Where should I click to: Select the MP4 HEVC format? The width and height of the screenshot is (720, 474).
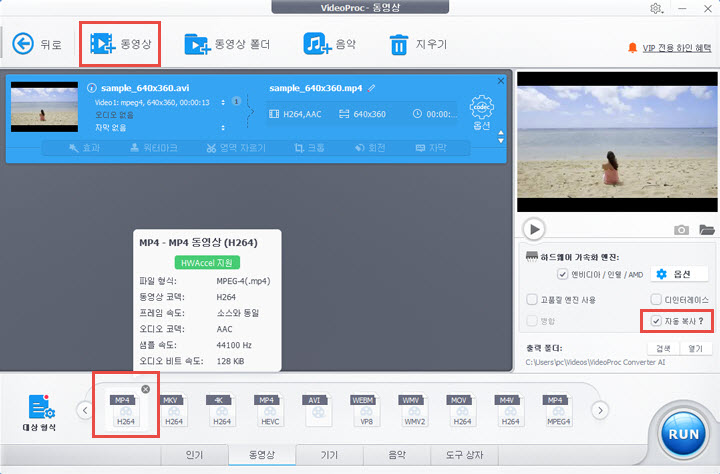[x=270, y=410]
